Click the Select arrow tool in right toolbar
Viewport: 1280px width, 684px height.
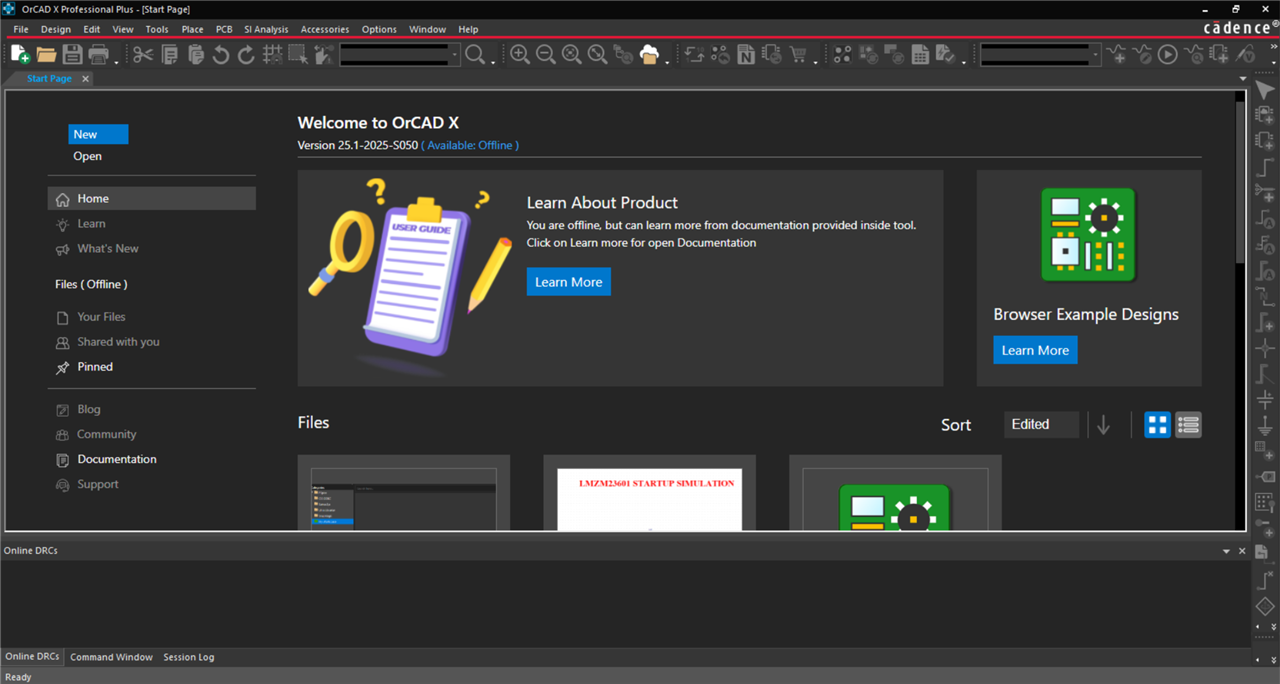click(1265, 90)
